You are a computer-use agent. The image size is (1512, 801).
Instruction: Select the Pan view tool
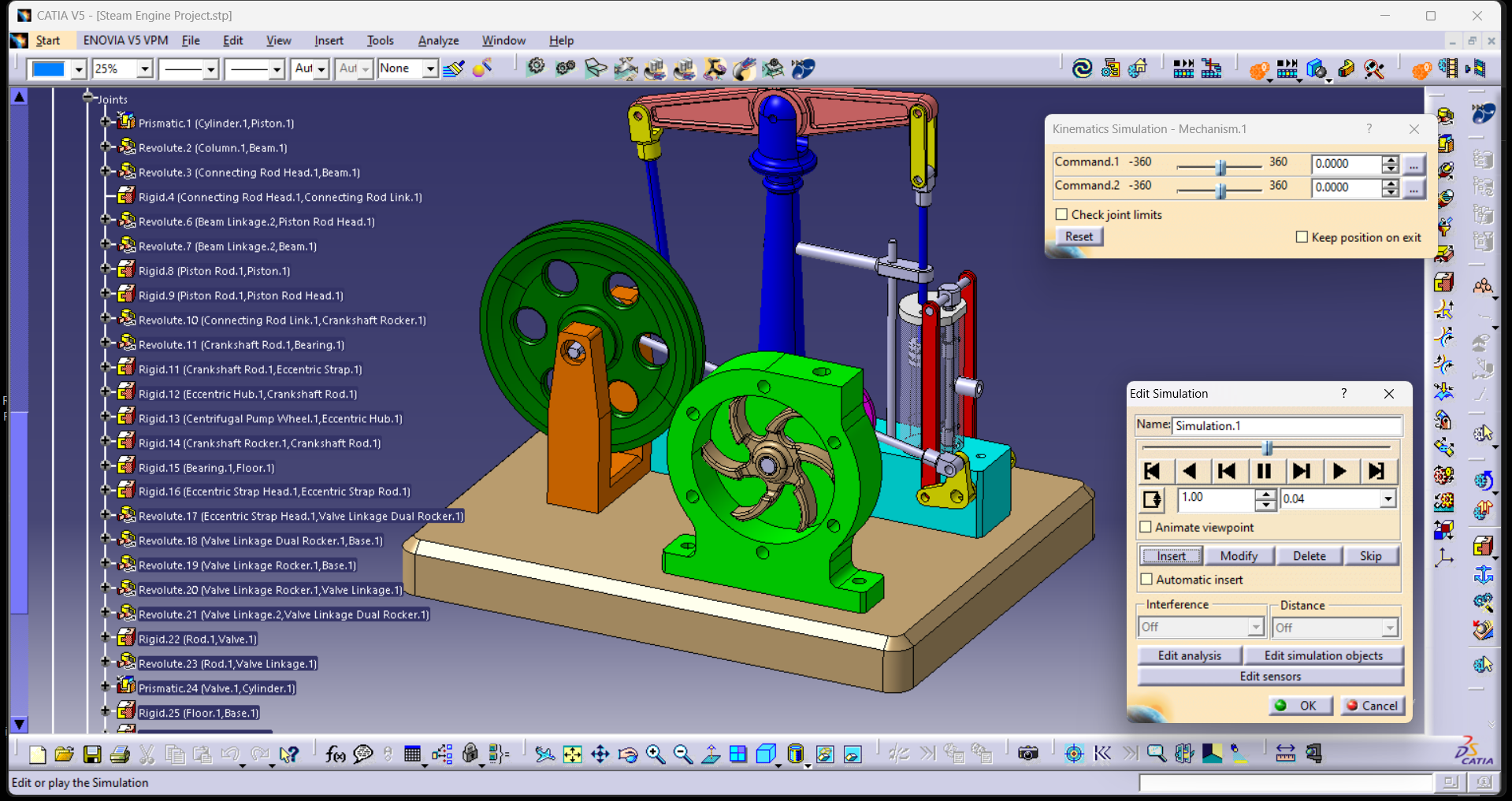(x=600, y=755)
